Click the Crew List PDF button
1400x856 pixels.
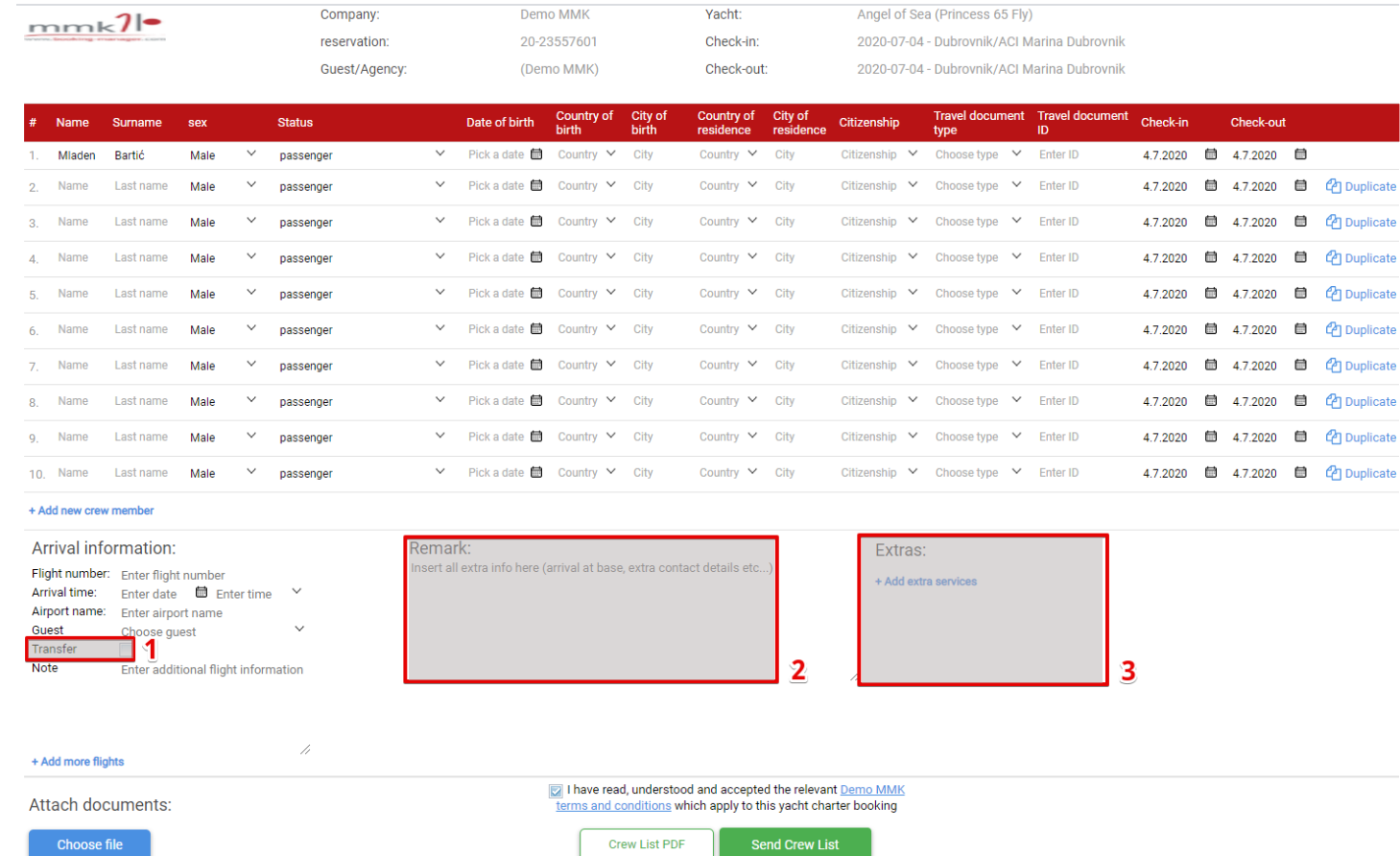[647, 843]
